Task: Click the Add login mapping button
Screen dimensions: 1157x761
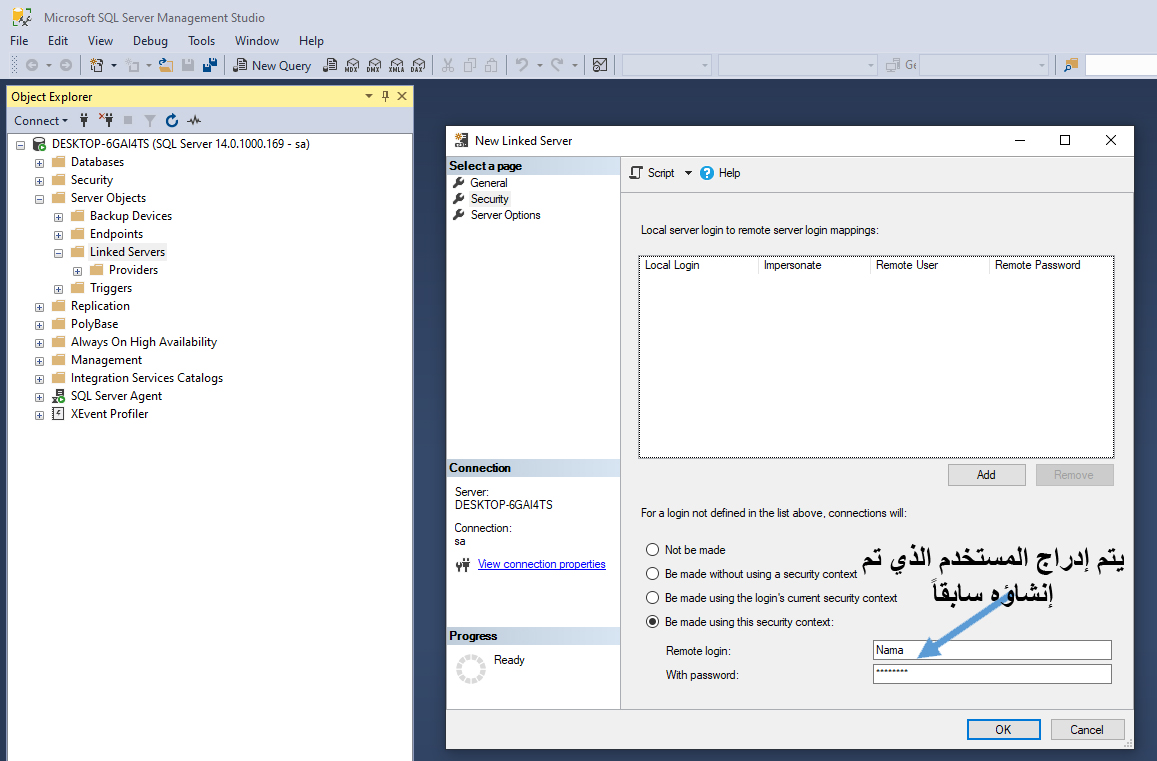Action: click(987, 475)
